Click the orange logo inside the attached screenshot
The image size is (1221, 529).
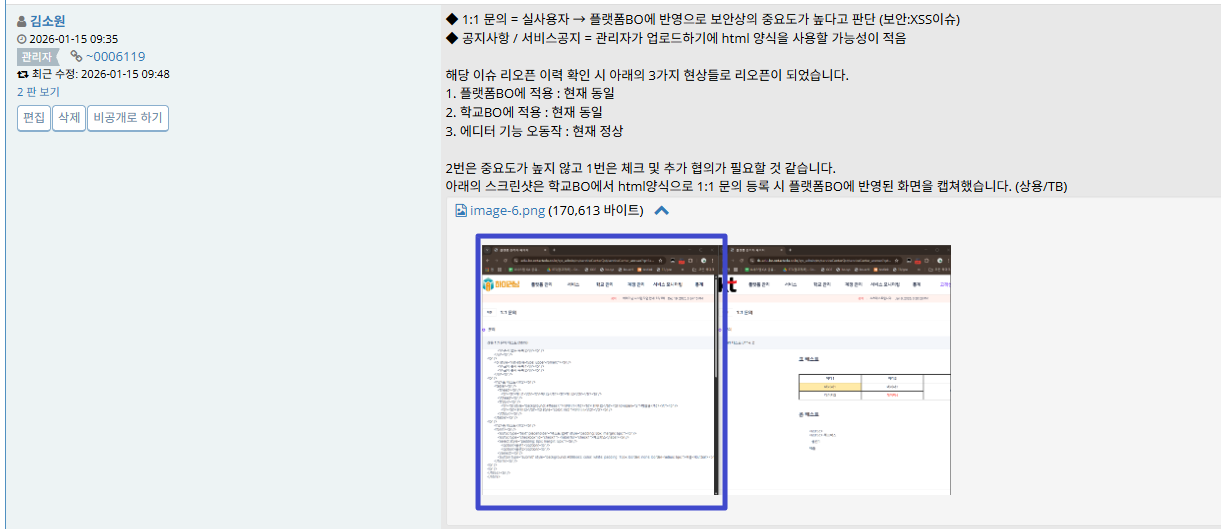tap(489, 285)
